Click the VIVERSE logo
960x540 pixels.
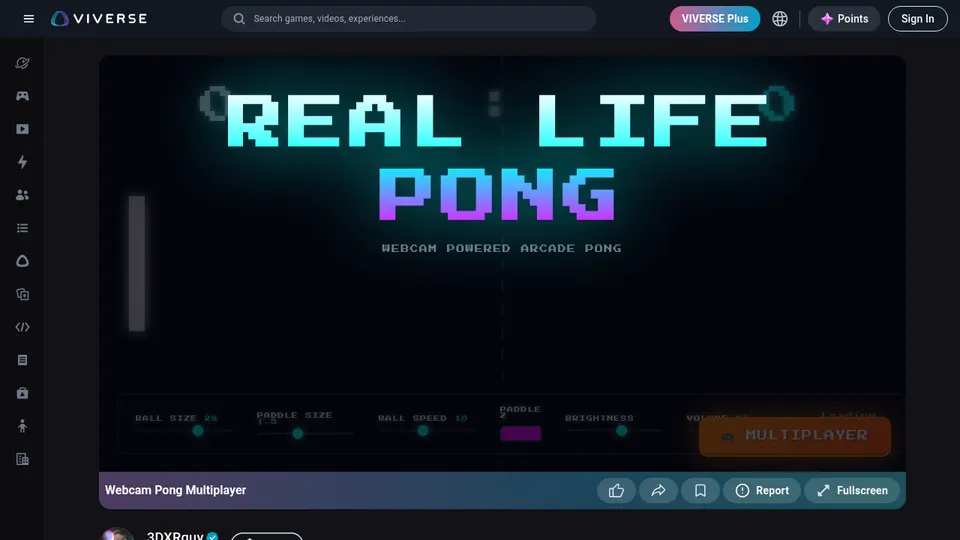point(99,18)
